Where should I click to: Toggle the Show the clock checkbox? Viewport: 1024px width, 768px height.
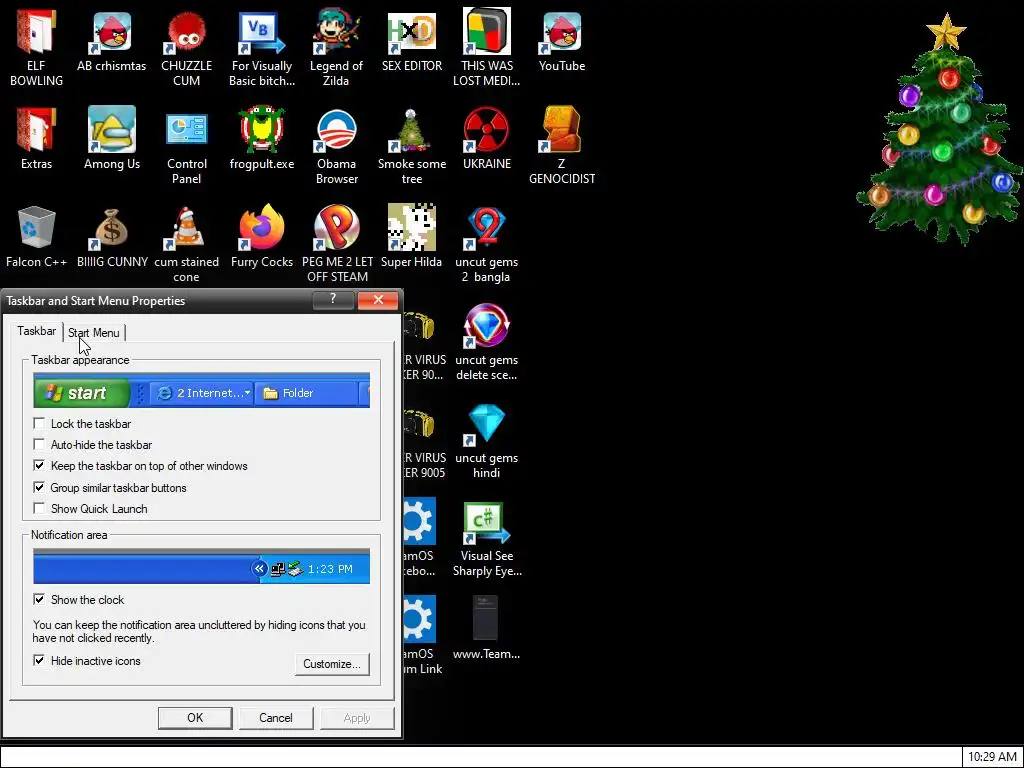pos(39,600)
